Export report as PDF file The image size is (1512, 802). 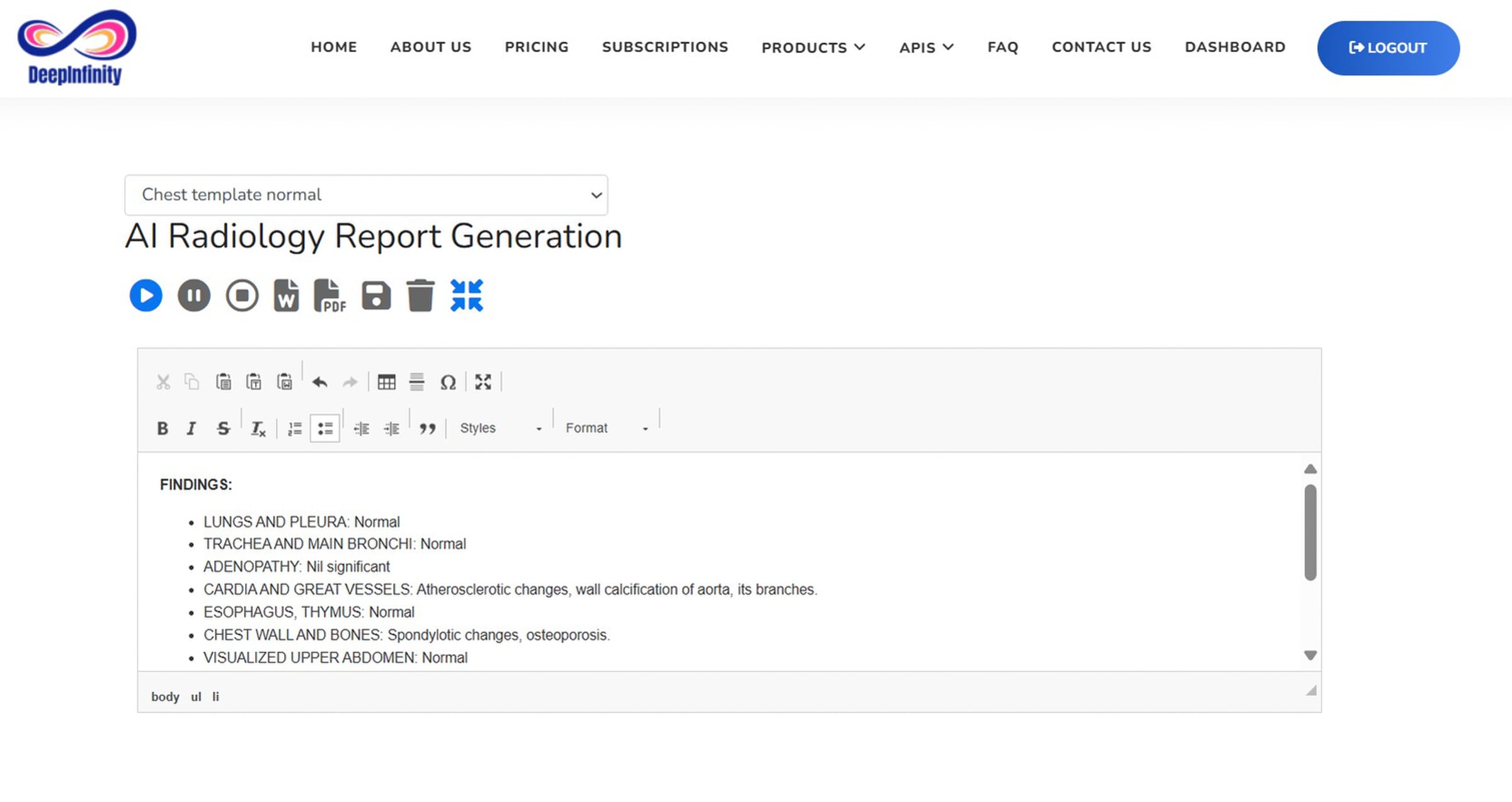[330, 295]
